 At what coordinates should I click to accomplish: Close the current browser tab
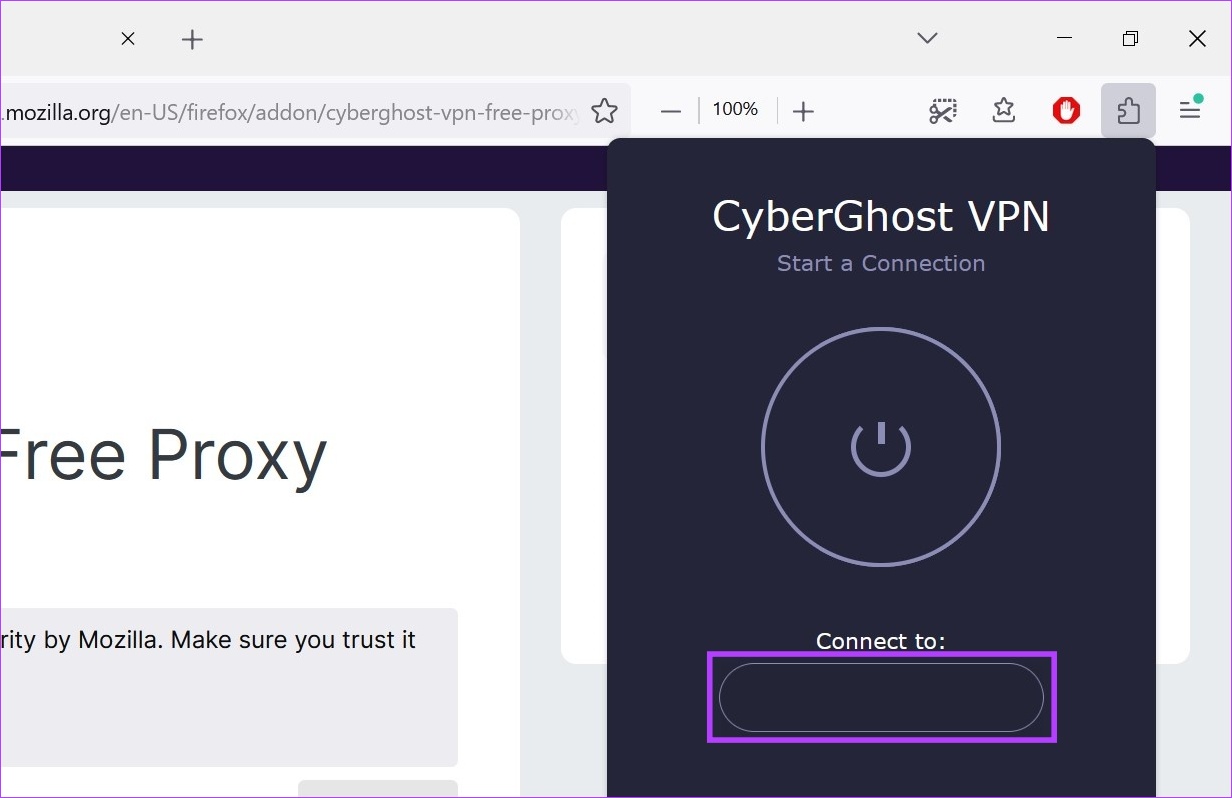[128, 39]
